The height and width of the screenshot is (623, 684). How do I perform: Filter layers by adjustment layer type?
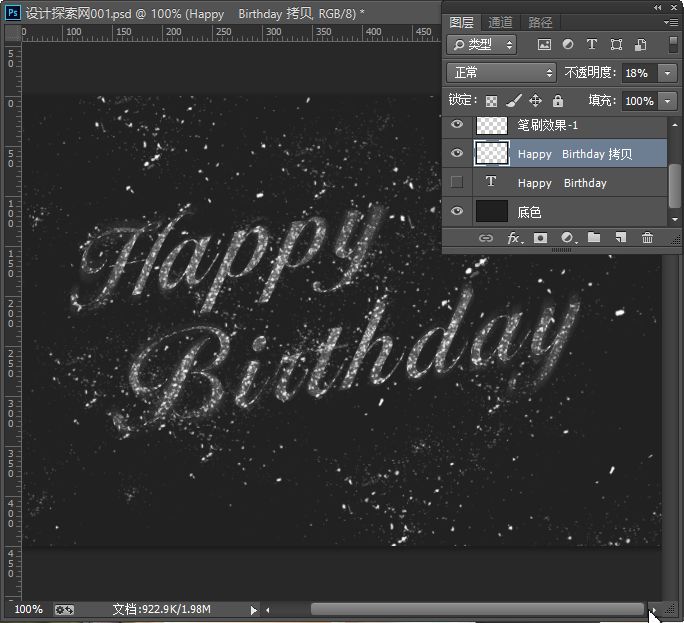568,45
